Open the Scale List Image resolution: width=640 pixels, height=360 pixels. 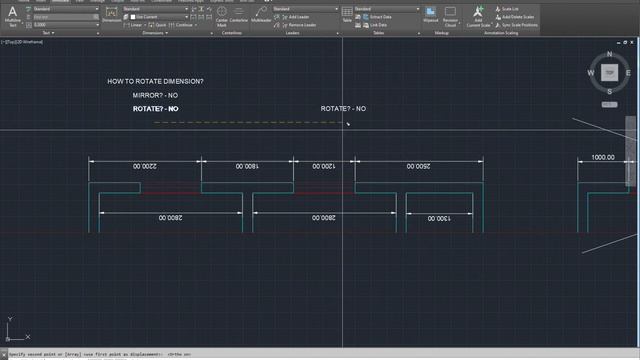coord(507,9)
